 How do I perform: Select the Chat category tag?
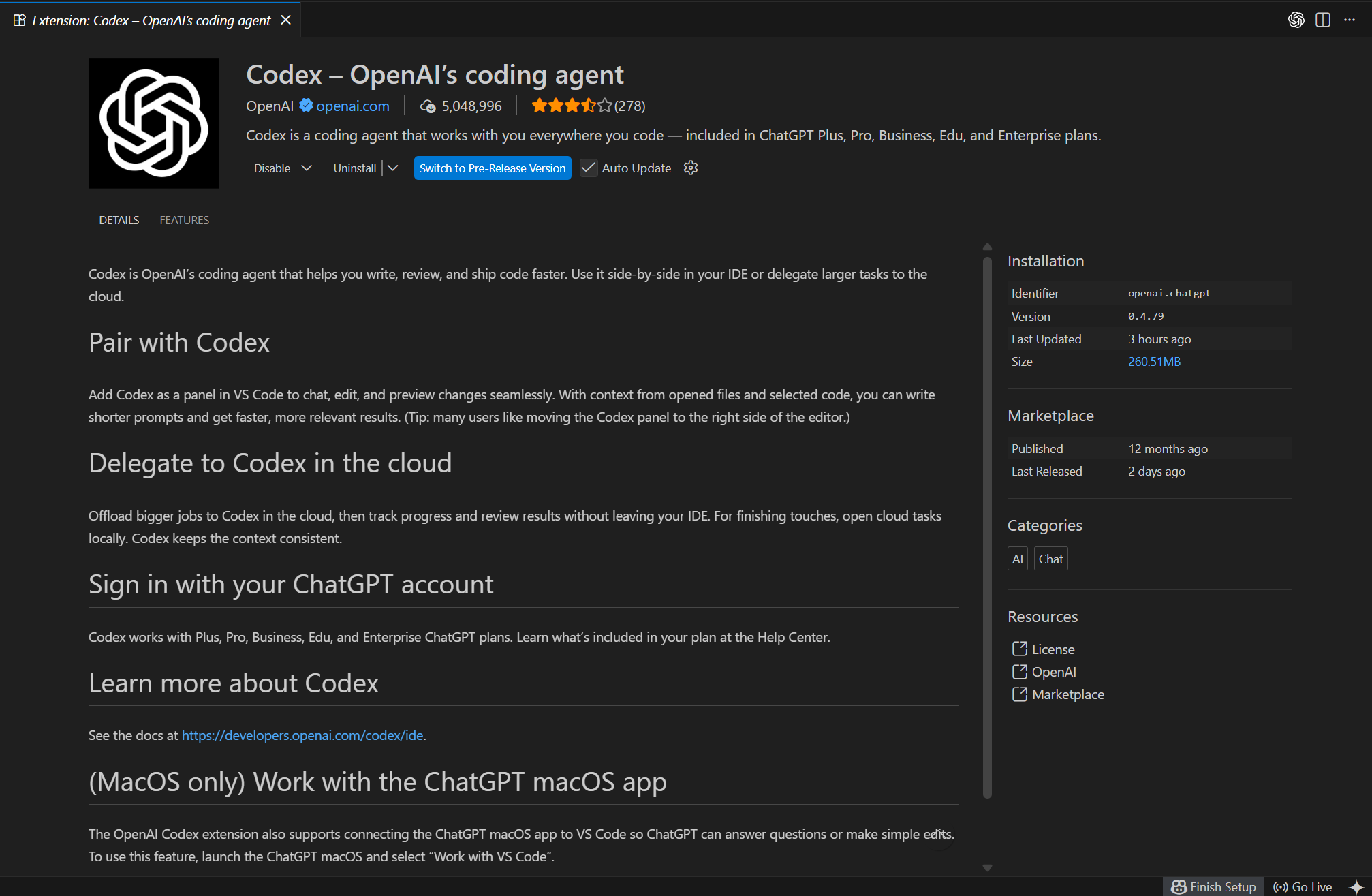coord(1050,559)
